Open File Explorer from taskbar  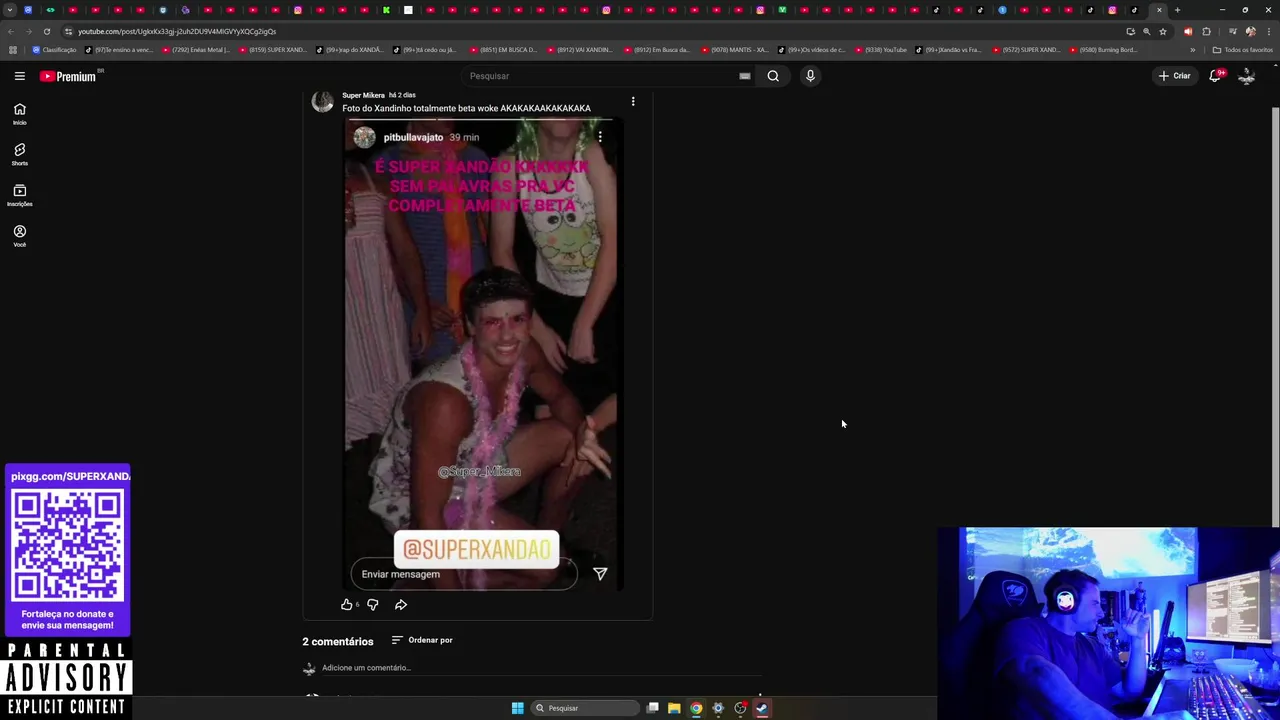(x=674, y=708)
